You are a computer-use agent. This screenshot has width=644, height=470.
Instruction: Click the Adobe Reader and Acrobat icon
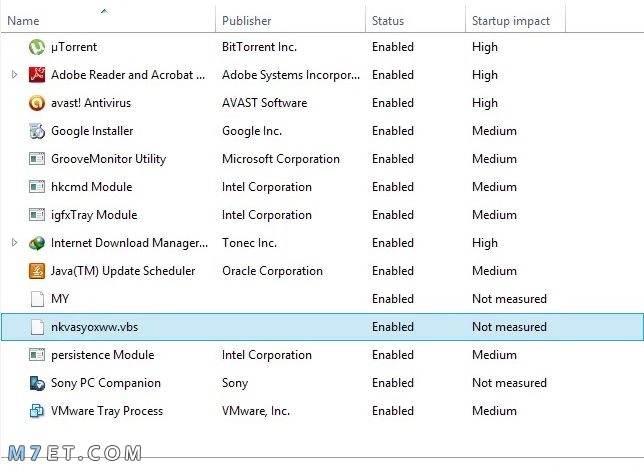click(x=37, y=75)
